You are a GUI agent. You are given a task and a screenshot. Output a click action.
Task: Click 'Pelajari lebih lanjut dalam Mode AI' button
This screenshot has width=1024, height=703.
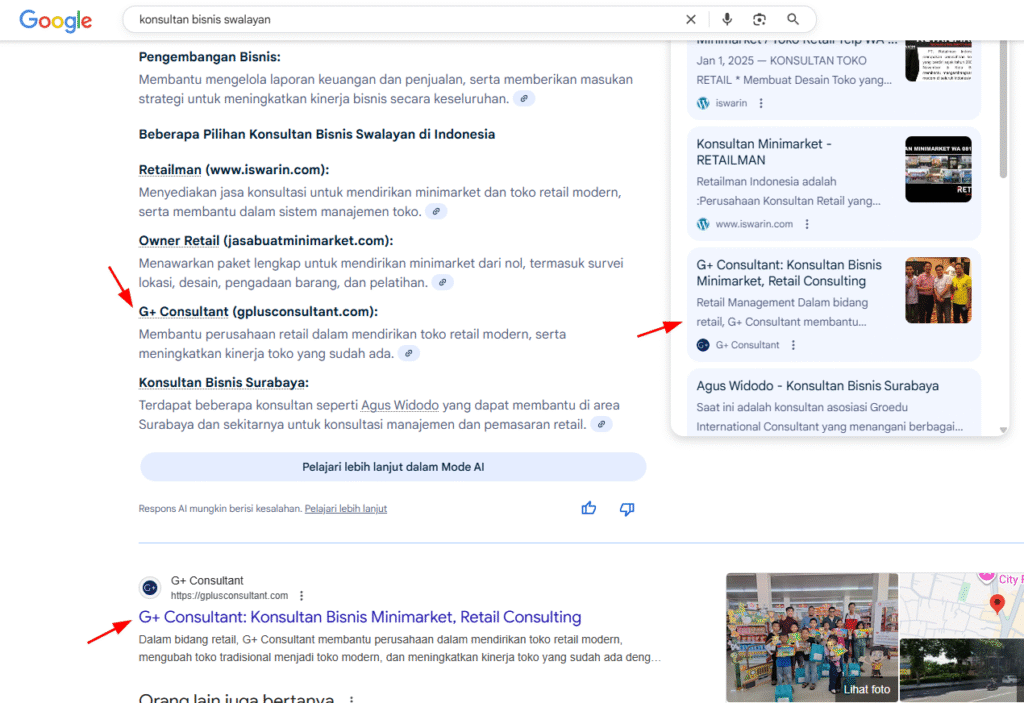coord(393,467)
